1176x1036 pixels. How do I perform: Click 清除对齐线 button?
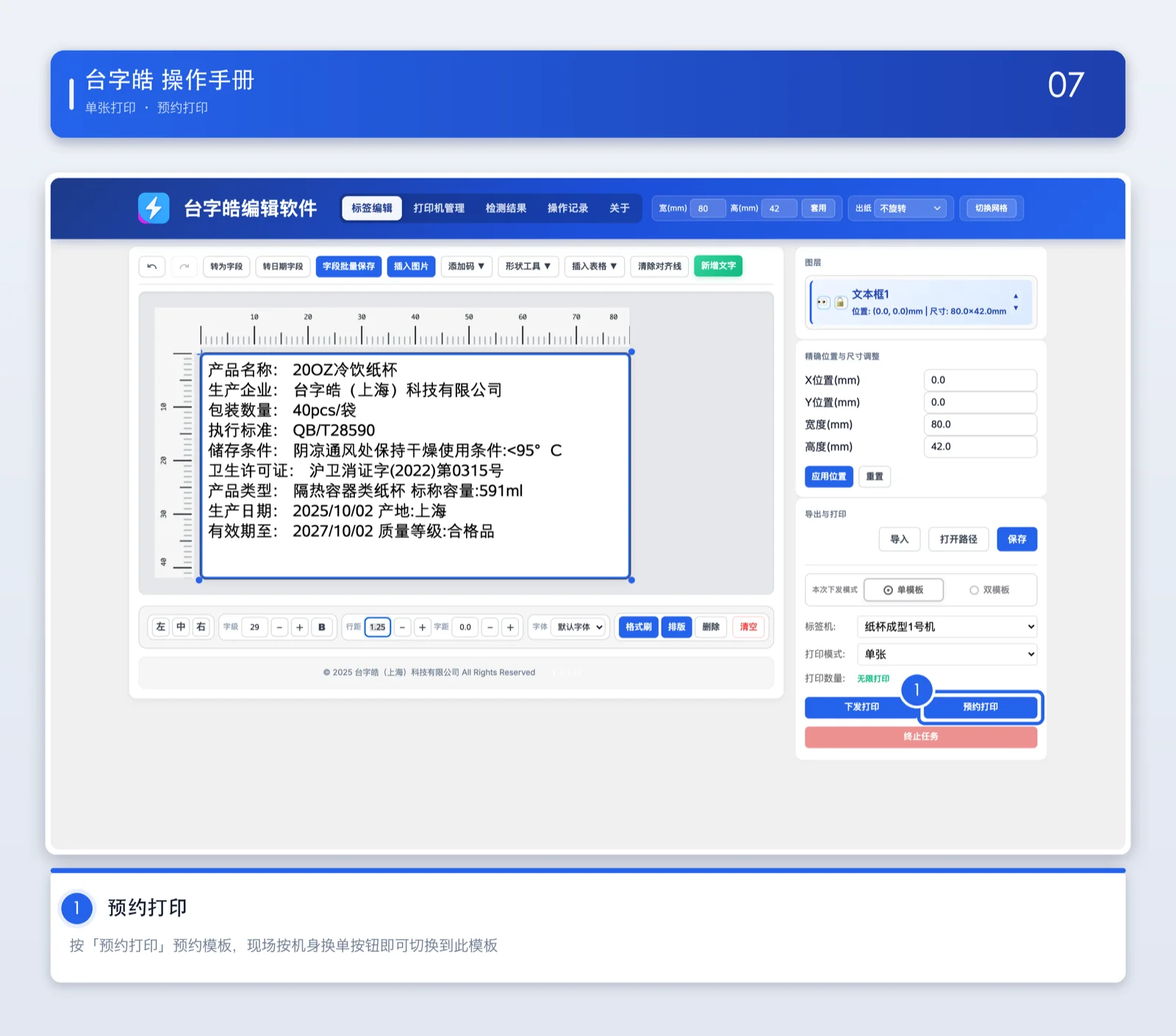659,266
